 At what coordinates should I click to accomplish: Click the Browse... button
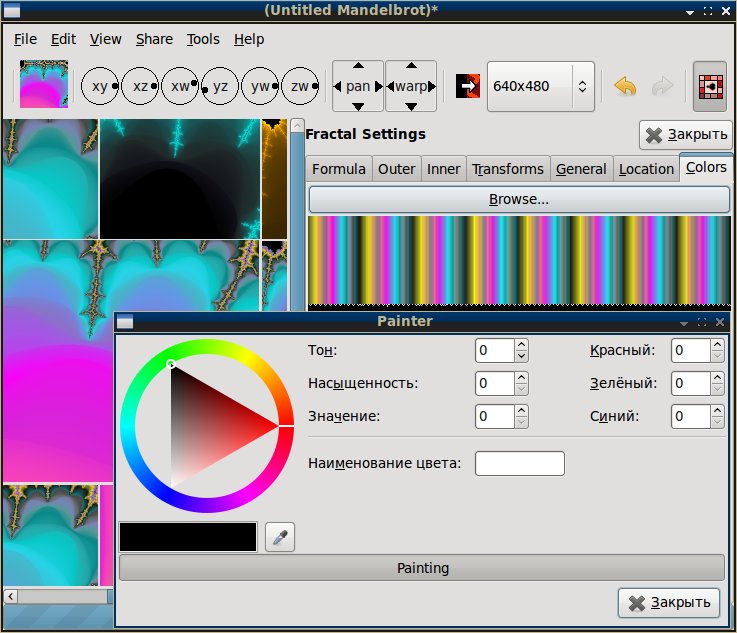(x=519, y=199)
